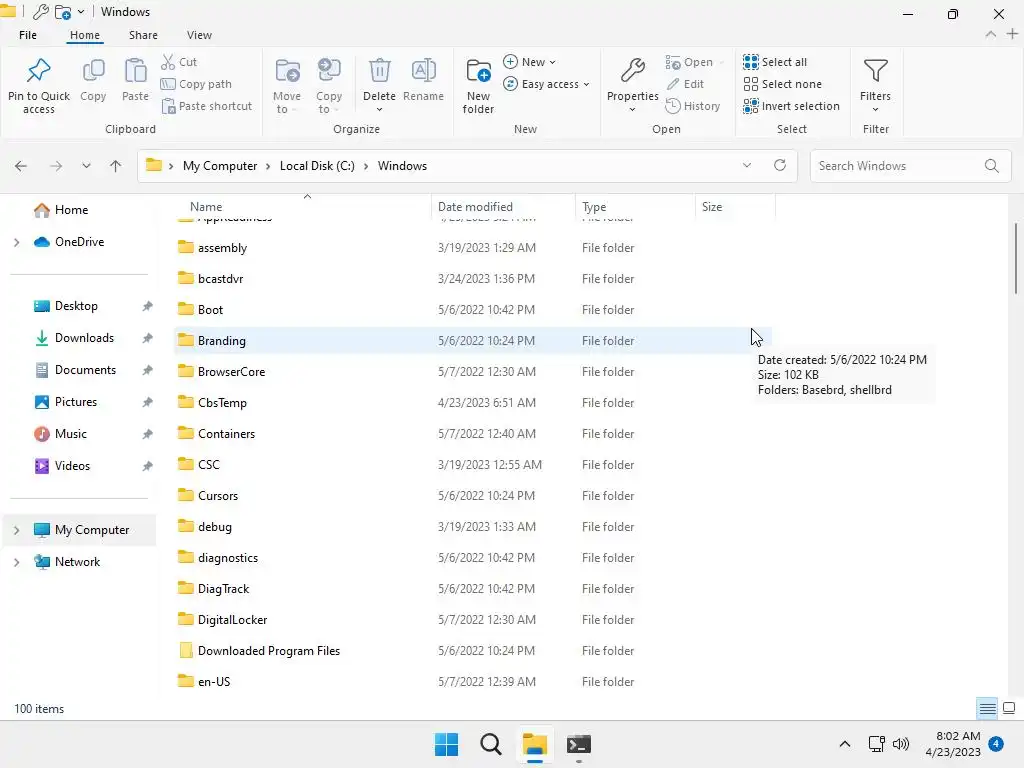Screen dimensions: 1024x768
Task: Open the recent locations dropdown arrow
Action: click(86, 166)
